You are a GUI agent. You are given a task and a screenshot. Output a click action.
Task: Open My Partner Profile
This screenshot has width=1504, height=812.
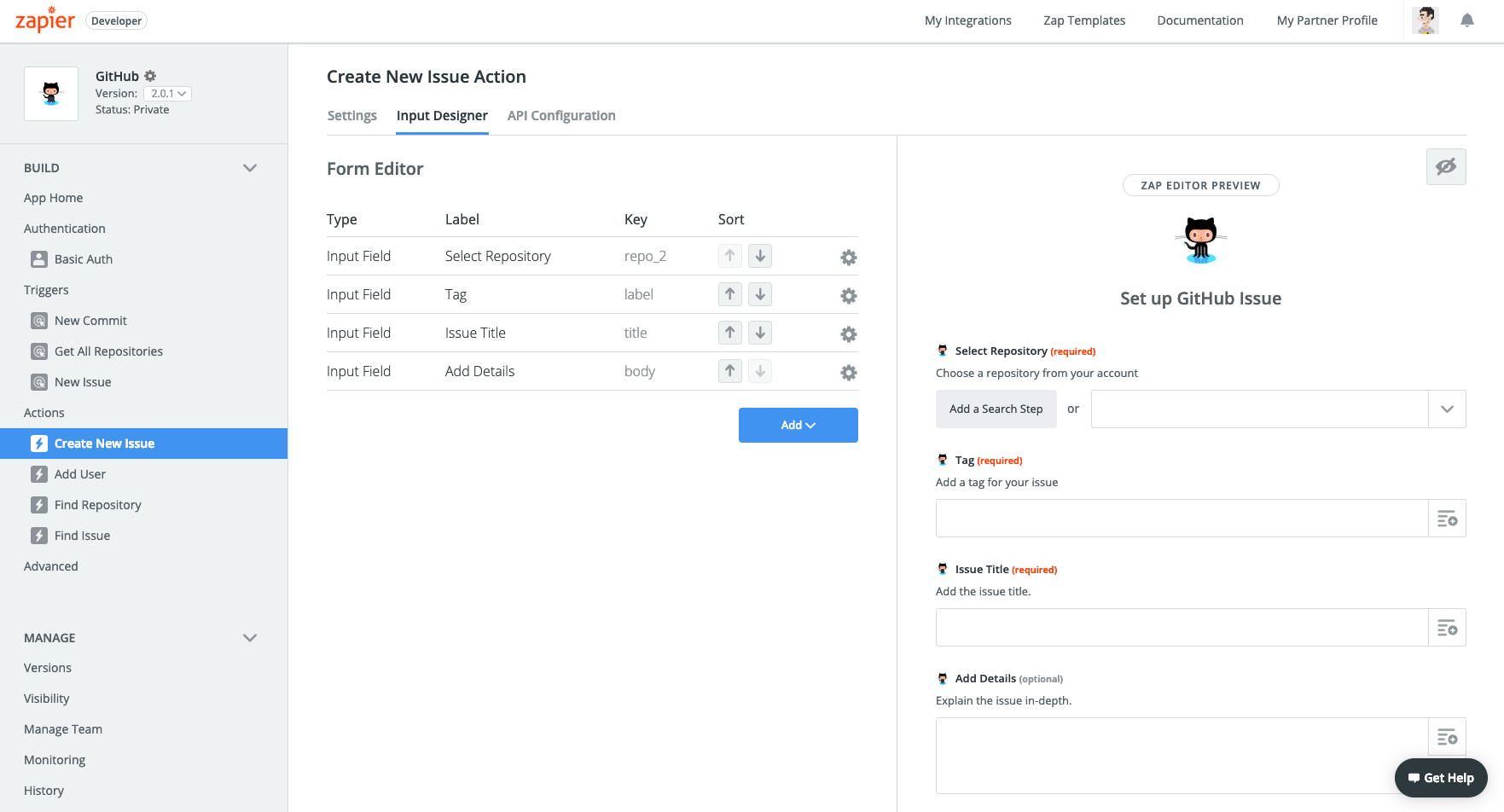click(x=1327, y=20)
